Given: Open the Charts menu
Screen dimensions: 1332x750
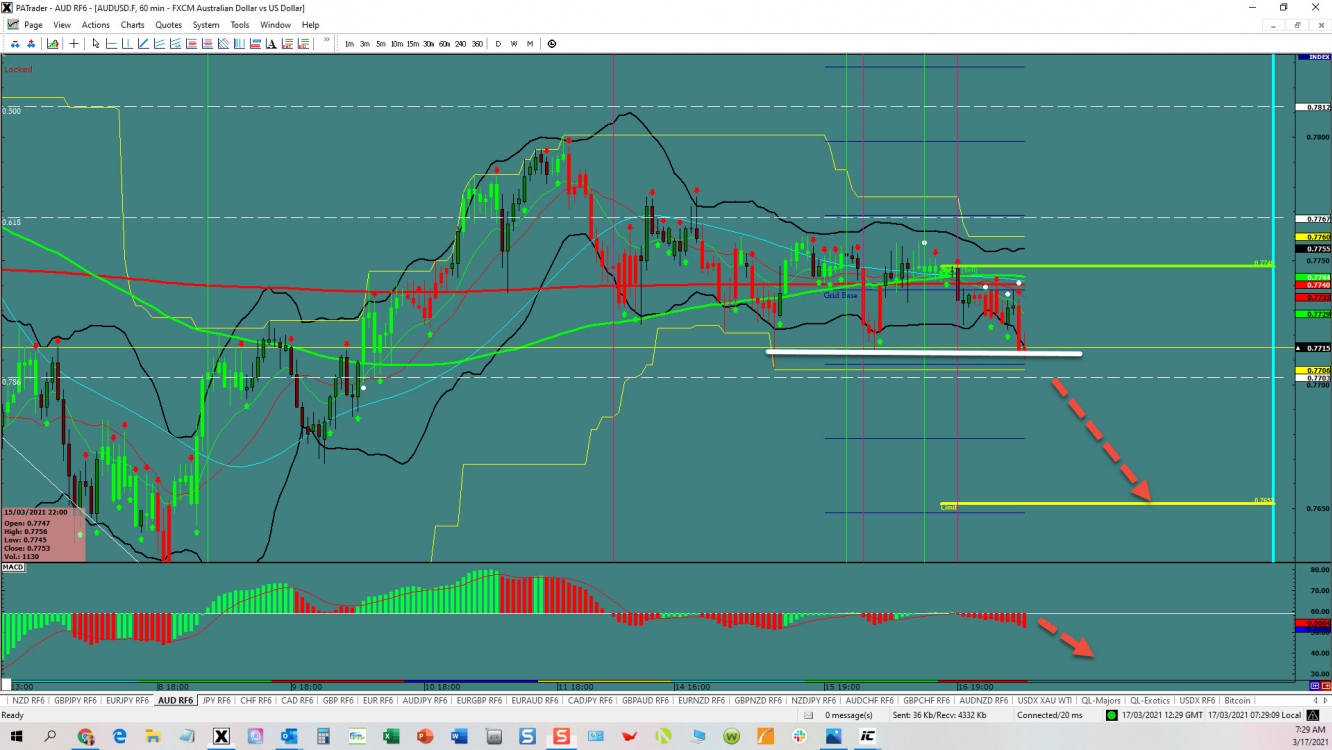Looking at the screenshot, I should [132, 25].
